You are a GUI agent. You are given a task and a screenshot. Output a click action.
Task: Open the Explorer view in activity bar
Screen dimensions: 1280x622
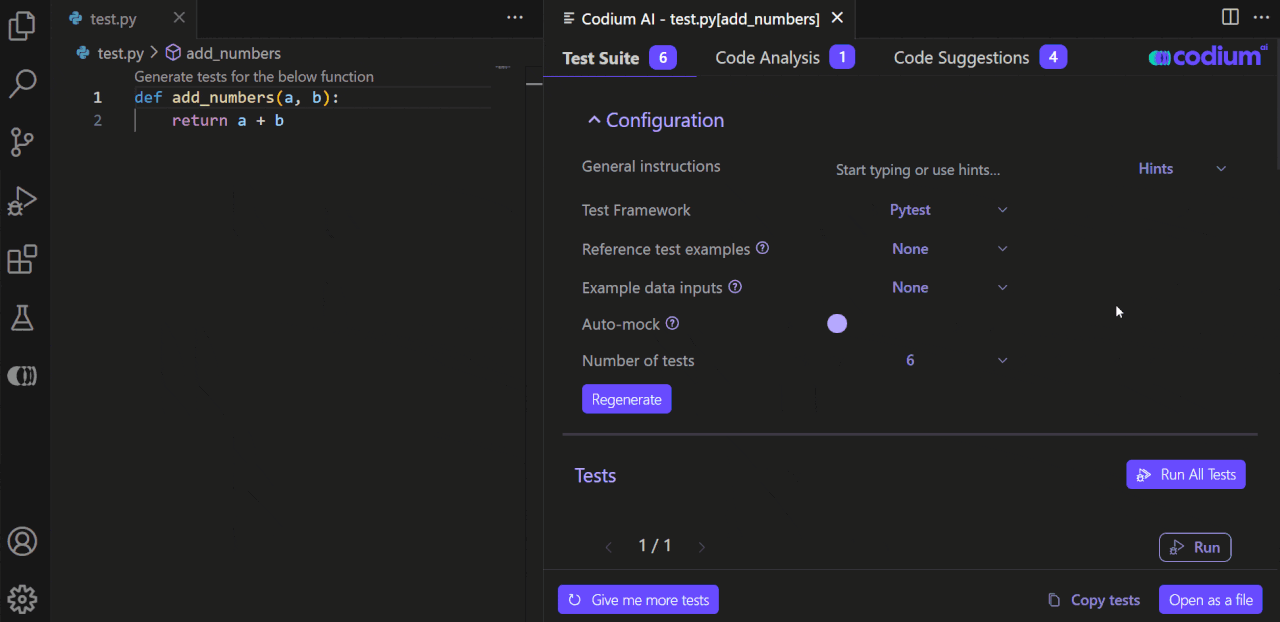point(22,25)
